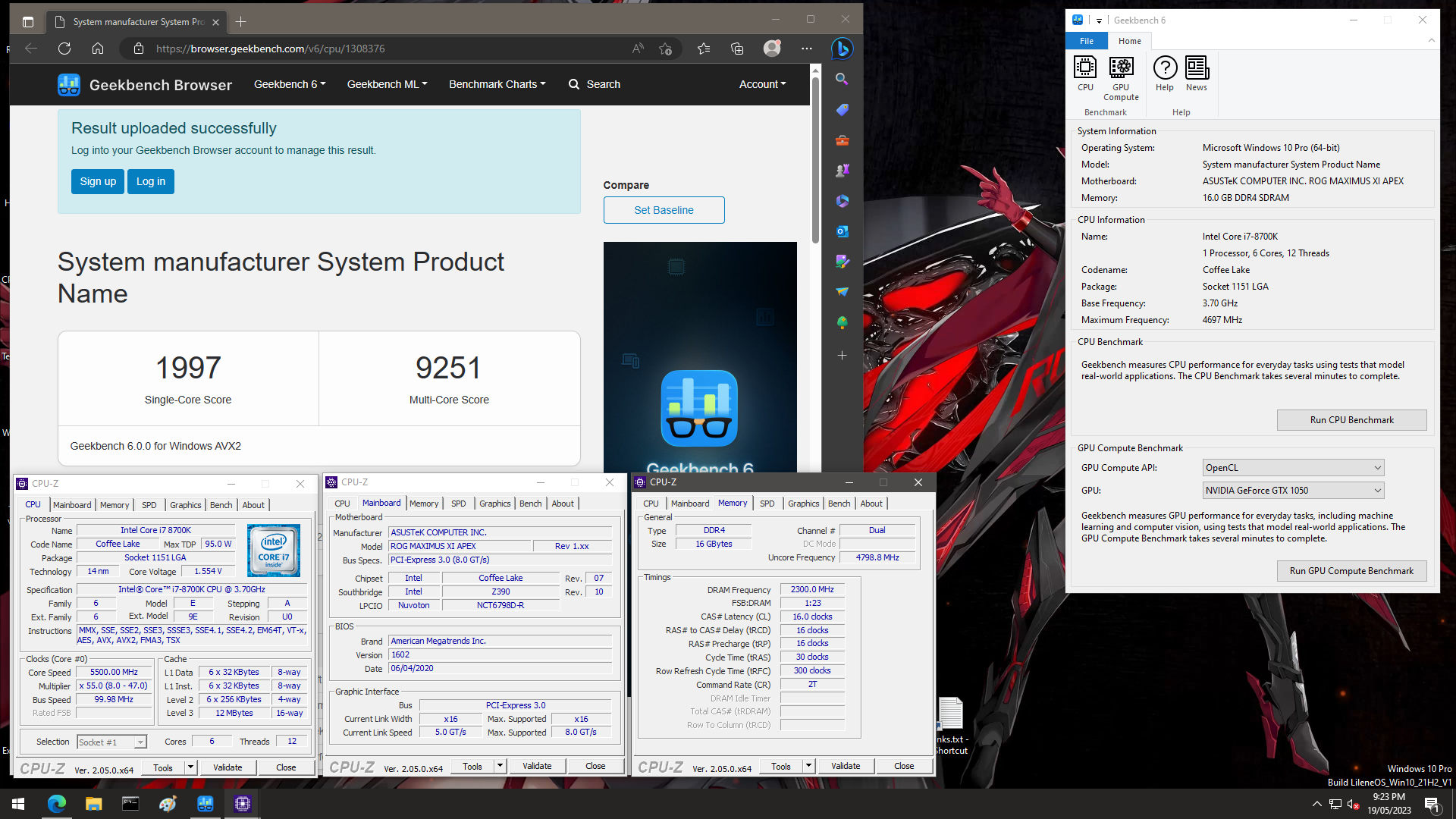Open a new browser tab plus icon
1456x819 pixels.
click(240, 22)
